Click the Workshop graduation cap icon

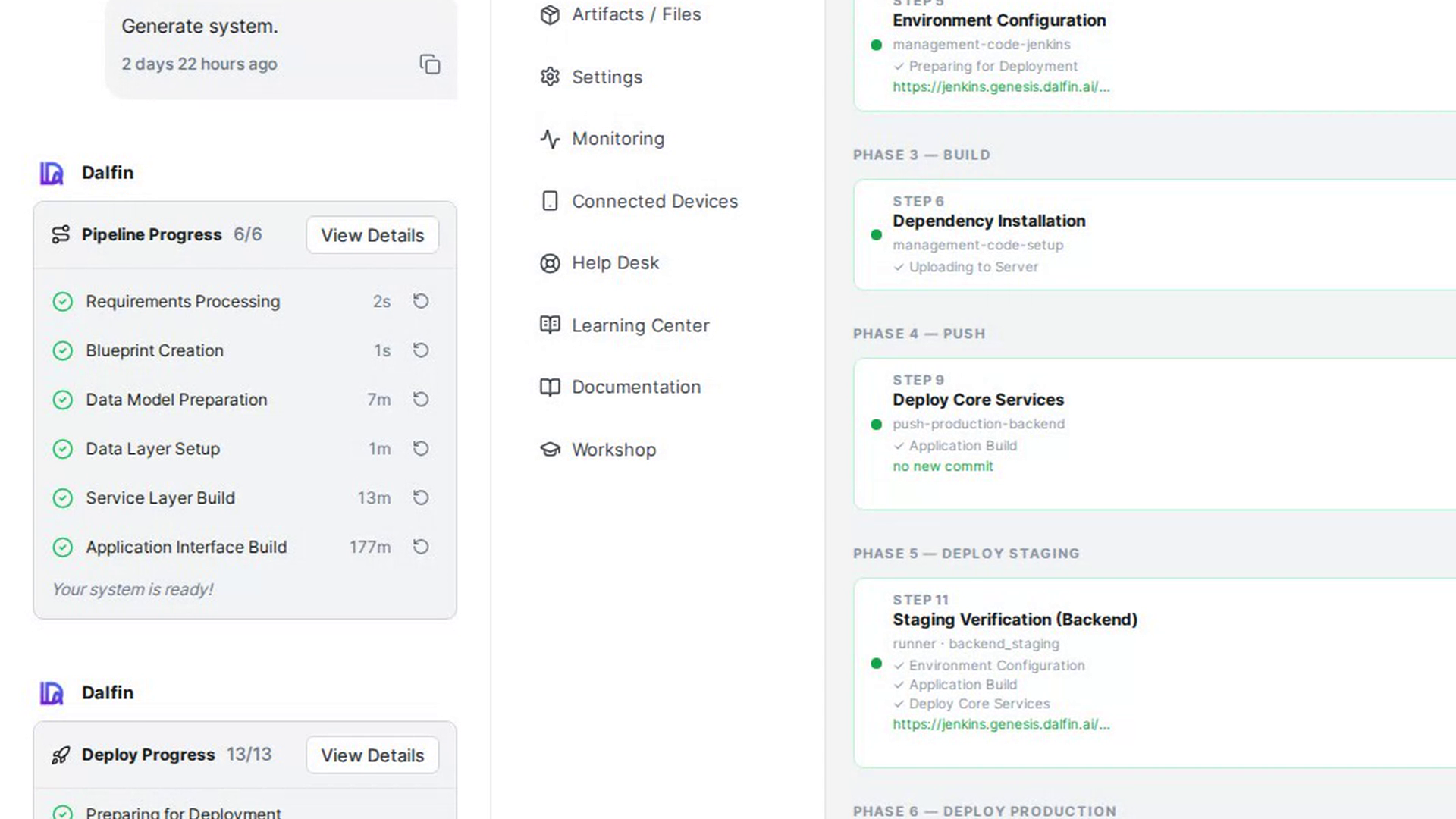click(x=550, y=450)
